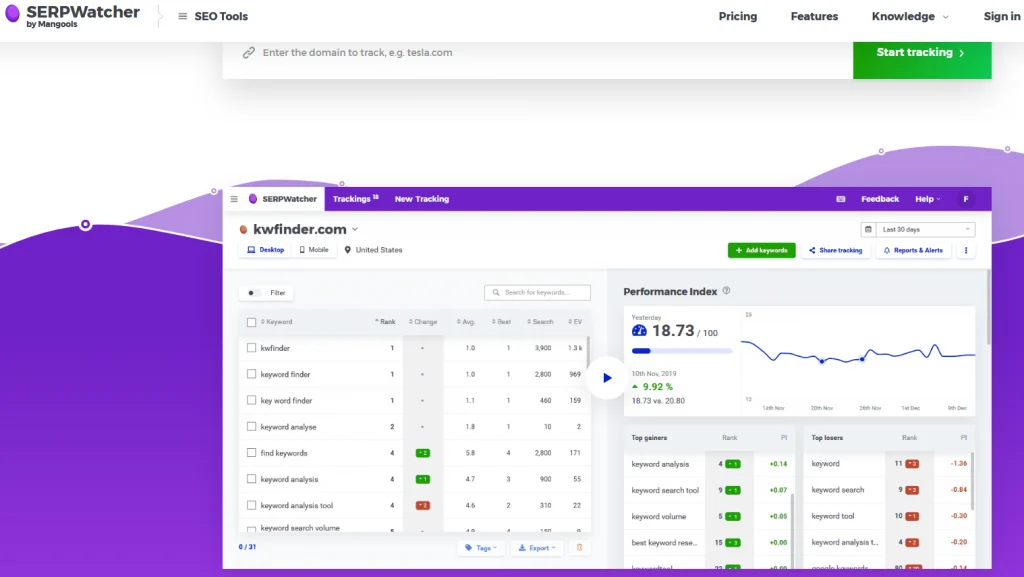Viewport: 1024px width, 577px height.
Task: Click the green Add keywords button
Action: (761, 250)
